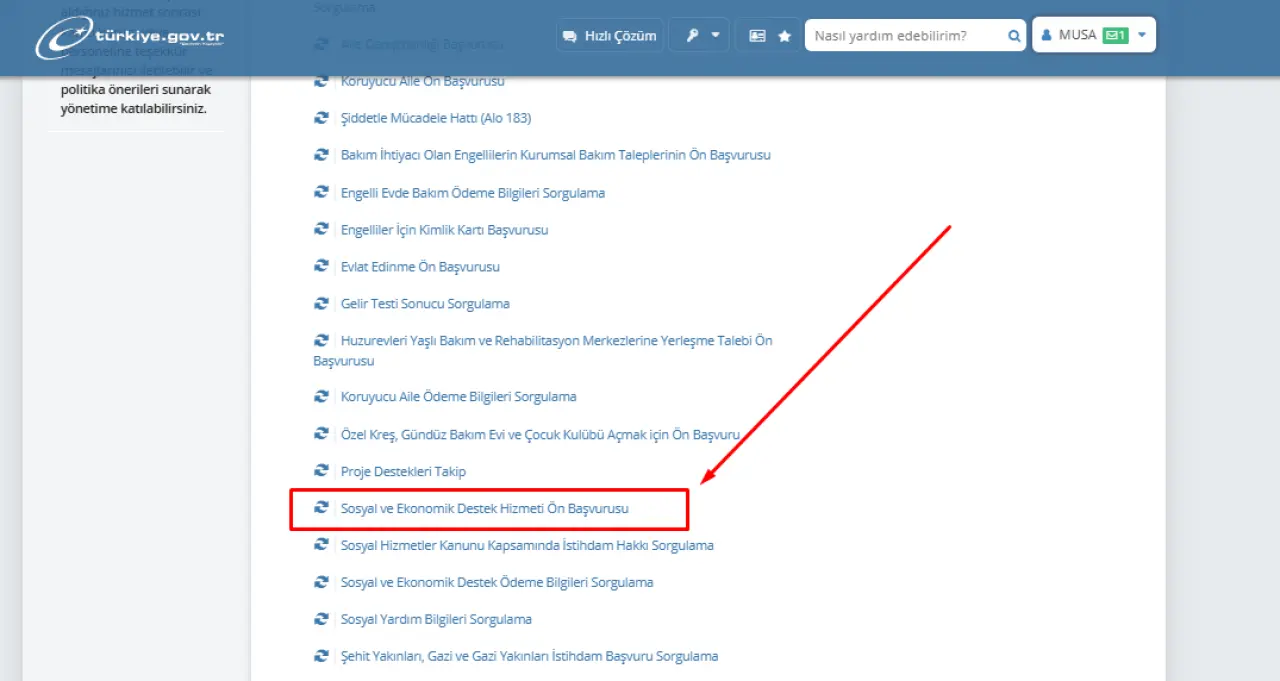
Task: Focus the 'Nasıl yardım edebilirim?' search field
Action: tap(903, 36)
